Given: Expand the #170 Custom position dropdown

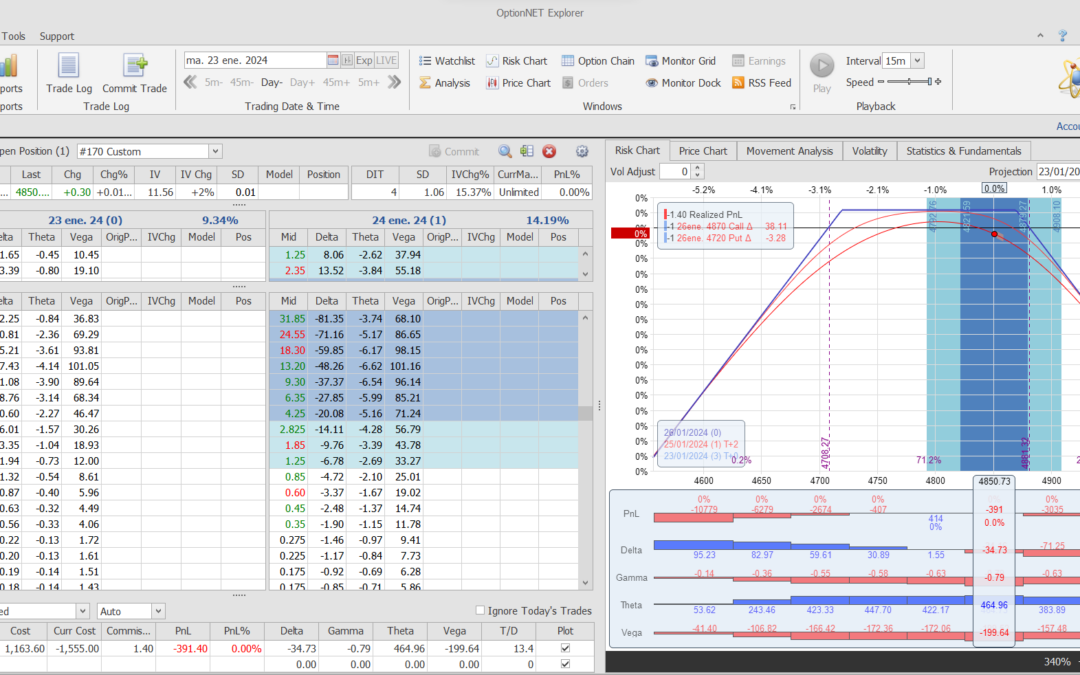Looking at the screenshot, I should coord(215,152).
